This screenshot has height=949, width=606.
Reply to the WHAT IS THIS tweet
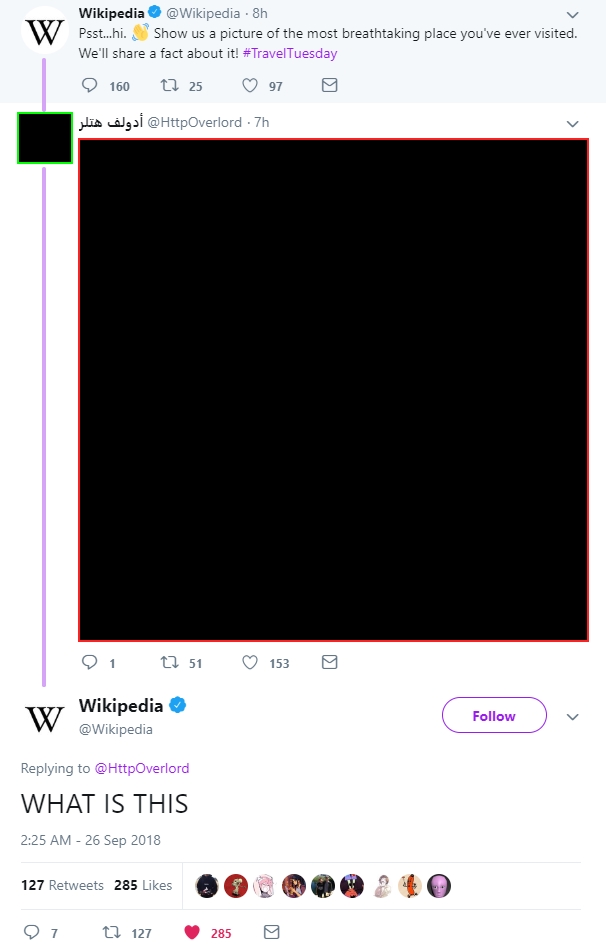pos(31,932)
